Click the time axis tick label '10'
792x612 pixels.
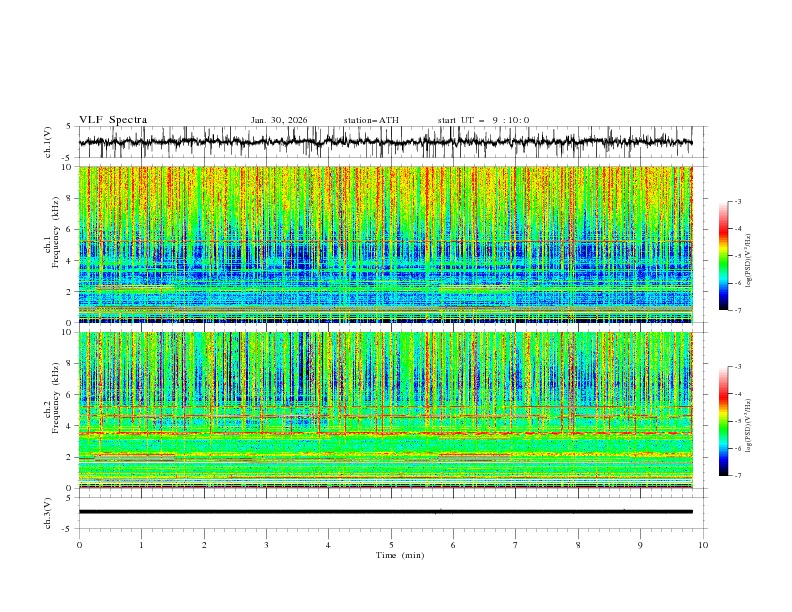pyautogui.click(x=703, y=545)
